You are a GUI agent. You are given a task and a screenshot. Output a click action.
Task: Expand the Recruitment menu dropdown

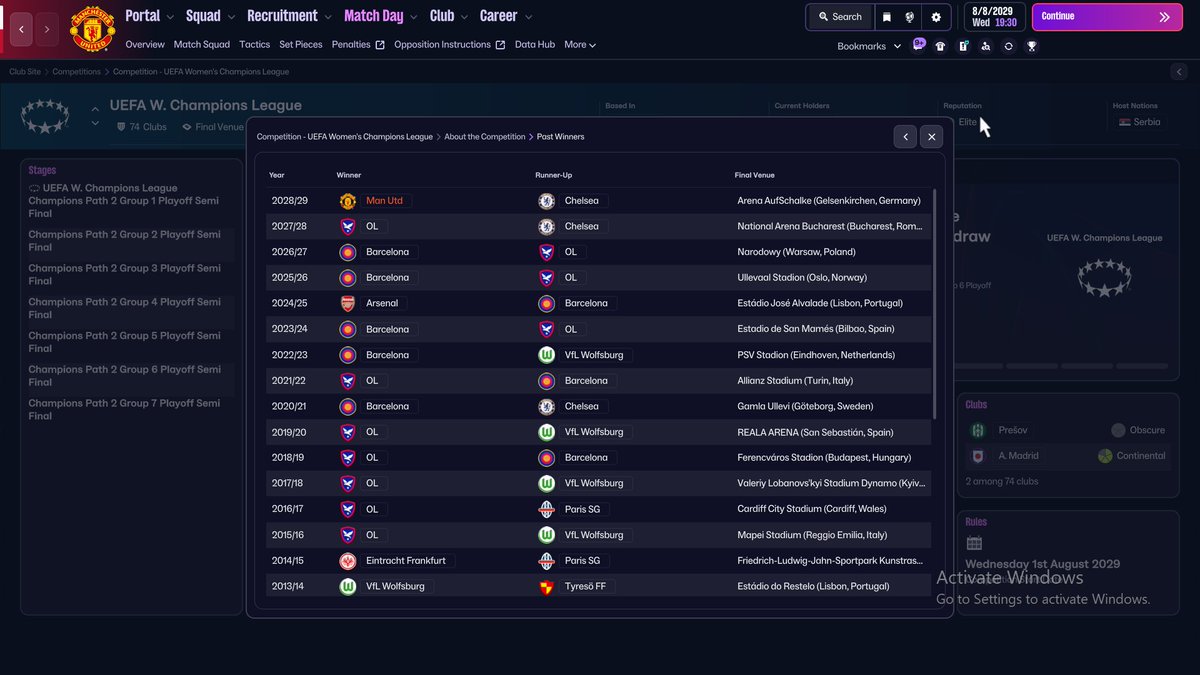click(x=327, y=17)
